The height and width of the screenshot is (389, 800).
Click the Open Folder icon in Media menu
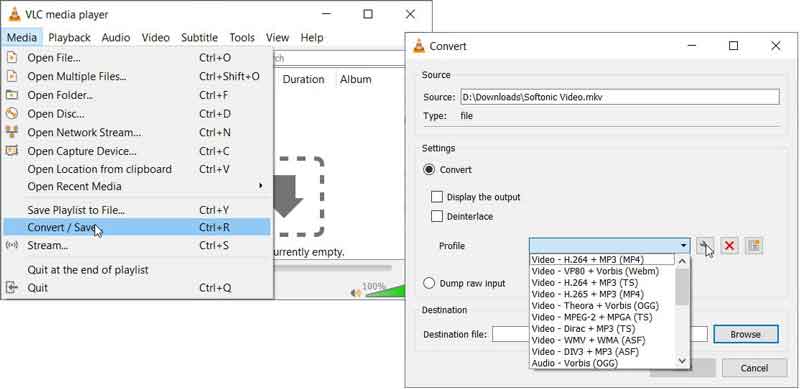pos(12,95)
